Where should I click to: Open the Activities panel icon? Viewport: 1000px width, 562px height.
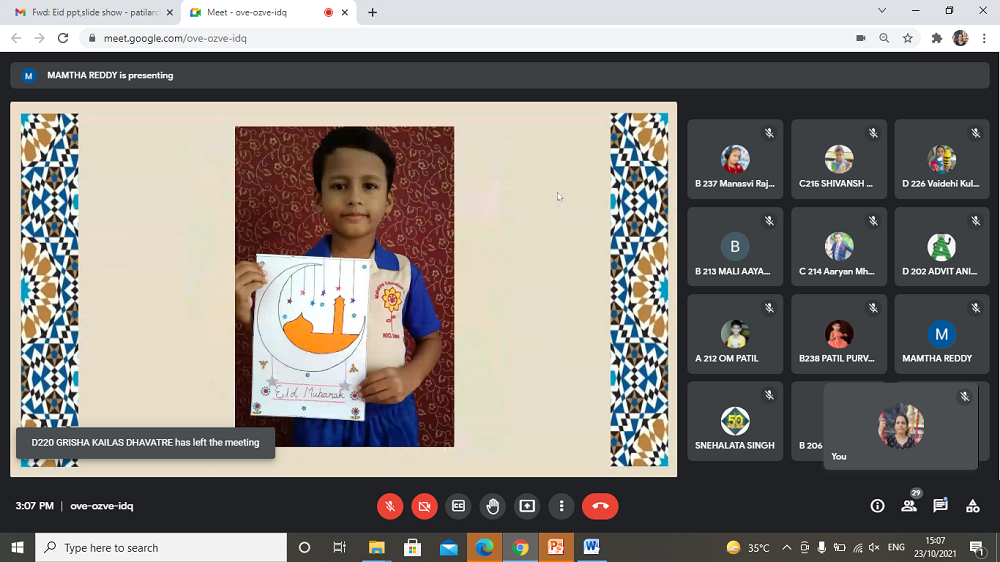(x=972, y=506)
